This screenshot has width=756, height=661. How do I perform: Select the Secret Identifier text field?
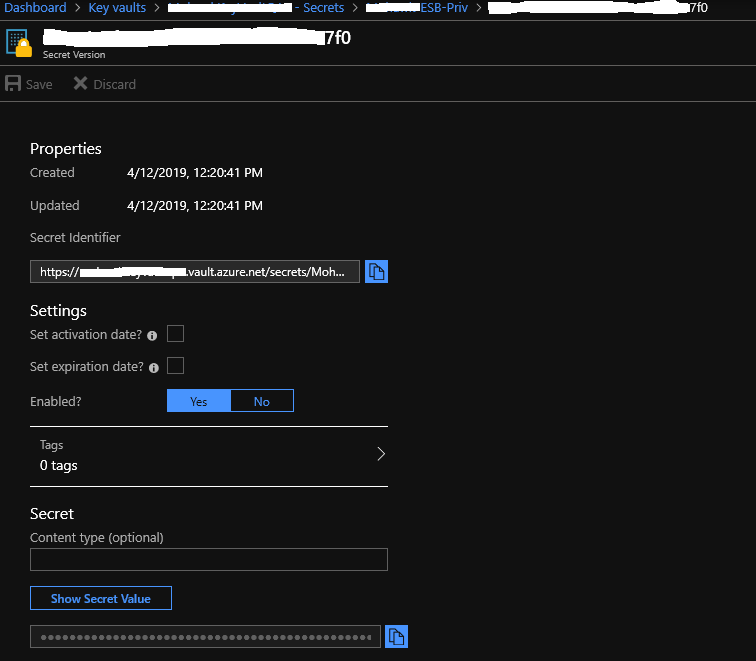pos(195,271)
